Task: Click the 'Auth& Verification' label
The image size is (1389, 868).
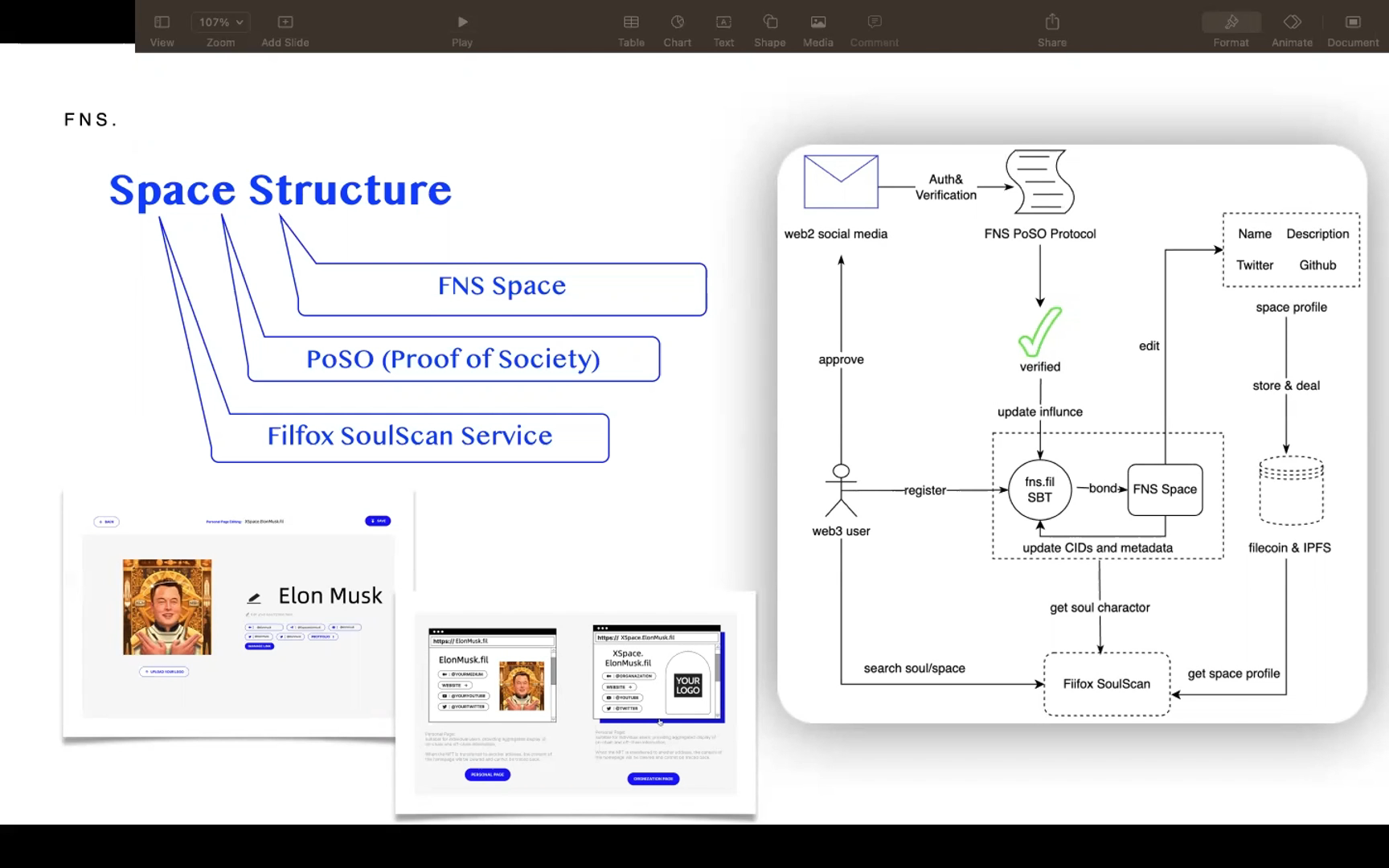Action: pos(946,187)
